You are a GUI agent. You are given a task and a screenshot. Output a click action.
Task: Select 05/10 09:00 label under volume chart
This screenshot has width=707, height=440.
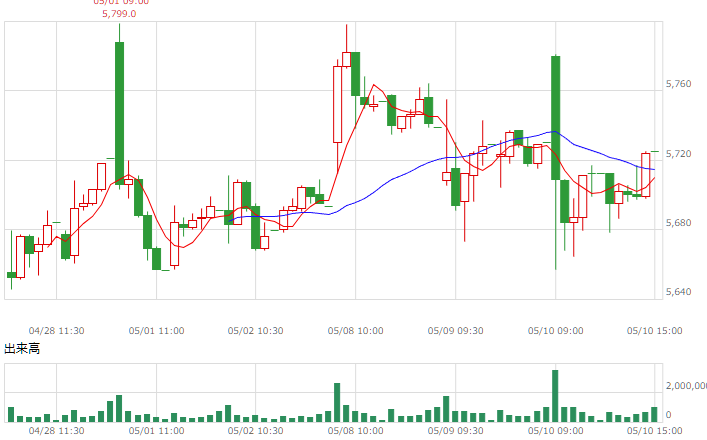556,431
